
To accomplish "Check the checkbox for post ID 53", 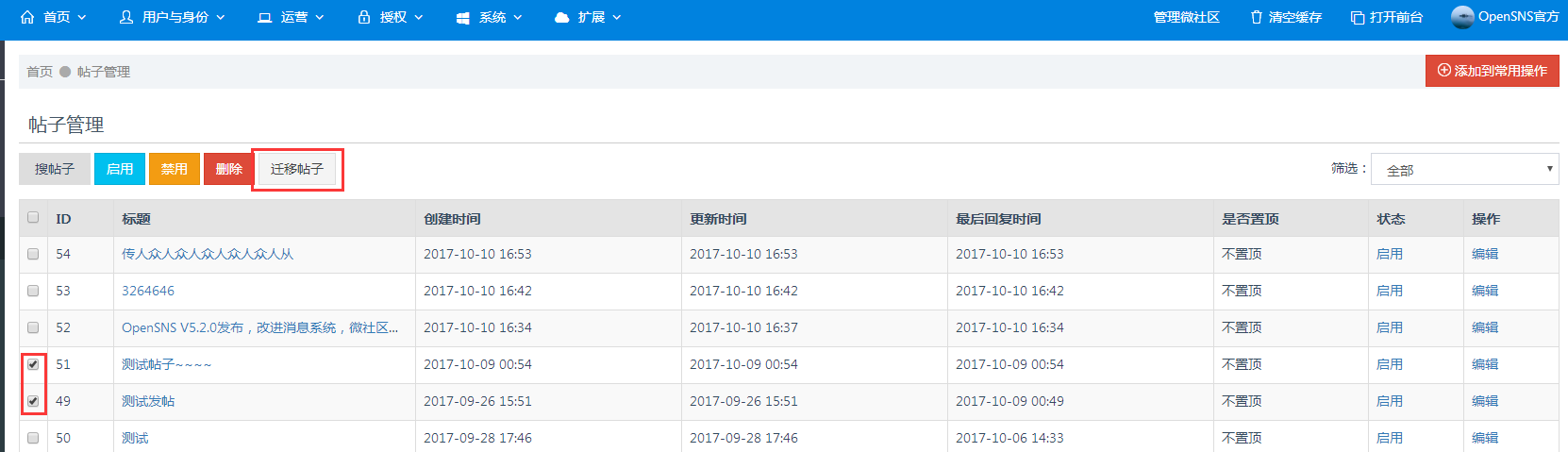I will tap(33, 291).
